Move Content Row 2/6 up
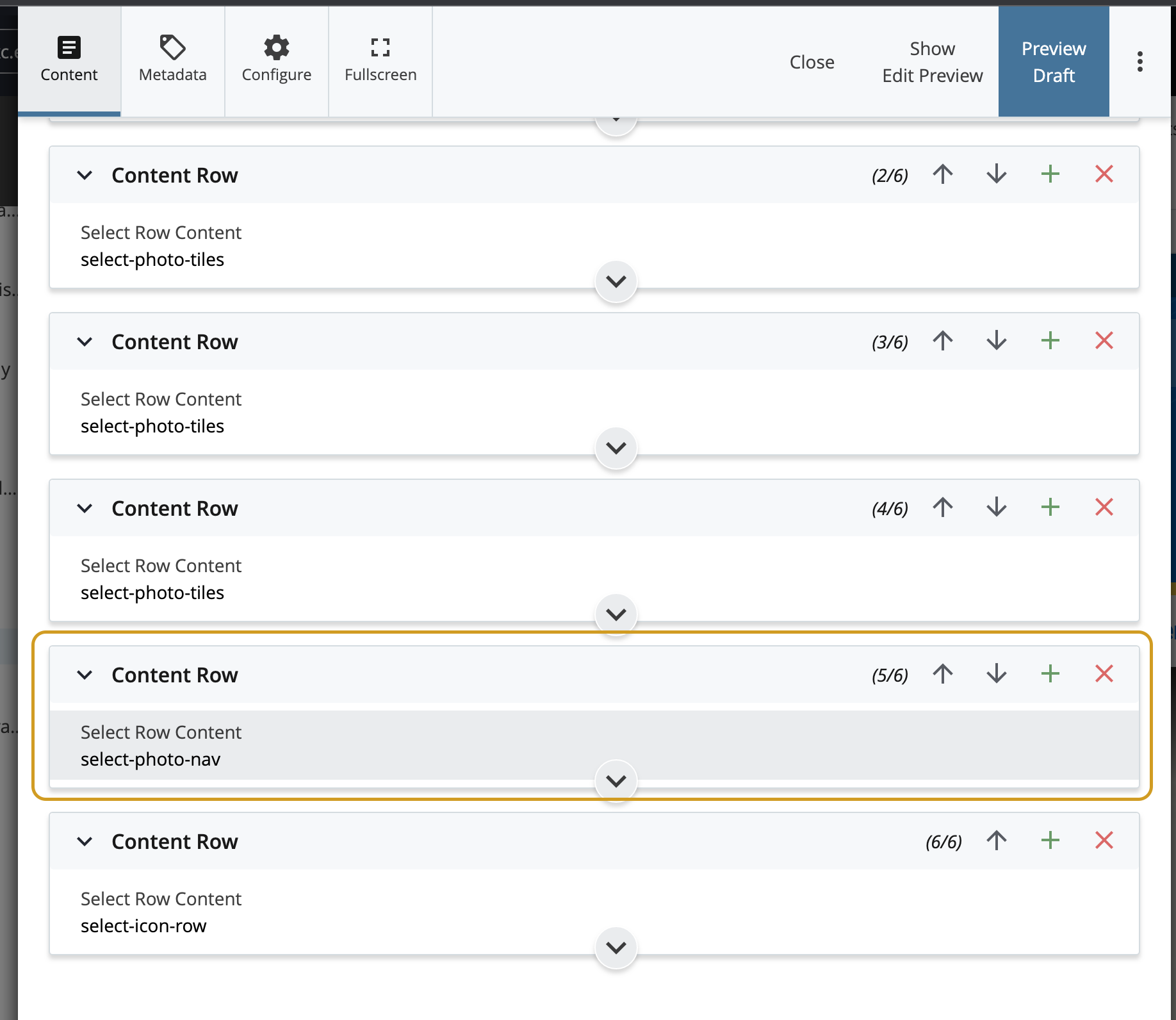Viewport: 1176px width, 1020px height. click(943, 174)
